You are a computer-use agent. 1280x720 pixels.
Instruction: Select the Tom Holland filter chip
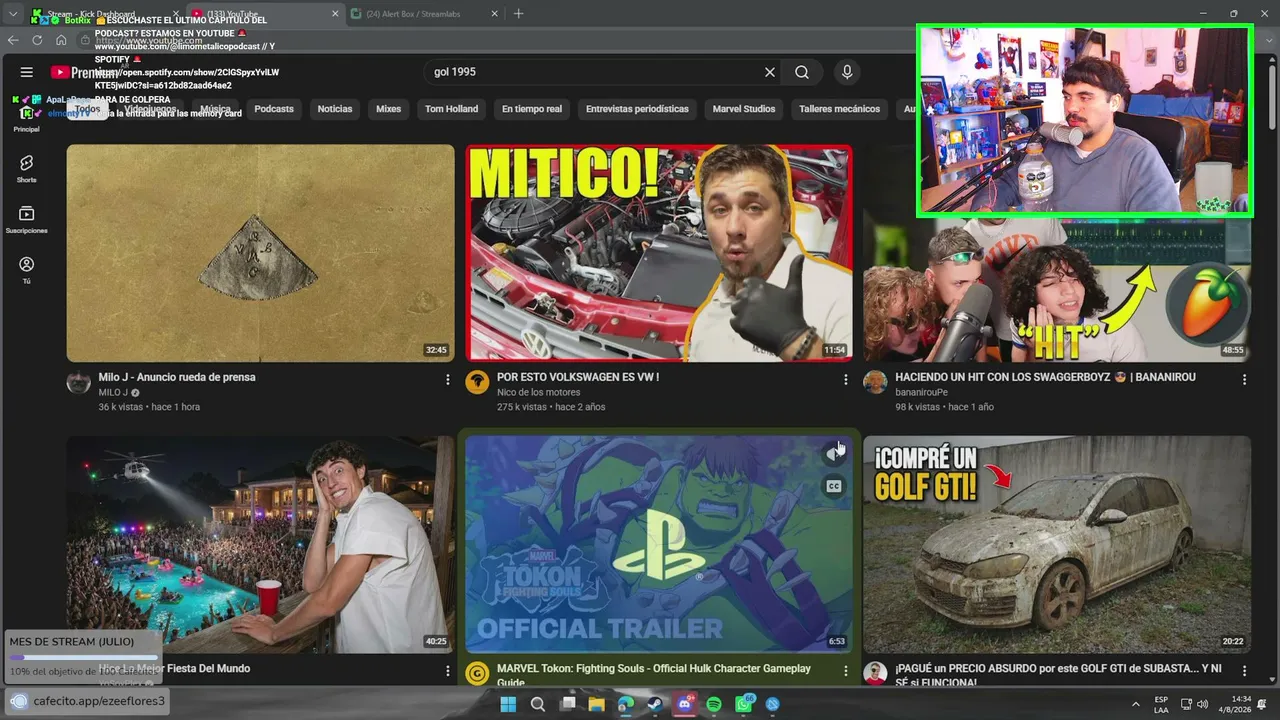click(x=451, y=109)
